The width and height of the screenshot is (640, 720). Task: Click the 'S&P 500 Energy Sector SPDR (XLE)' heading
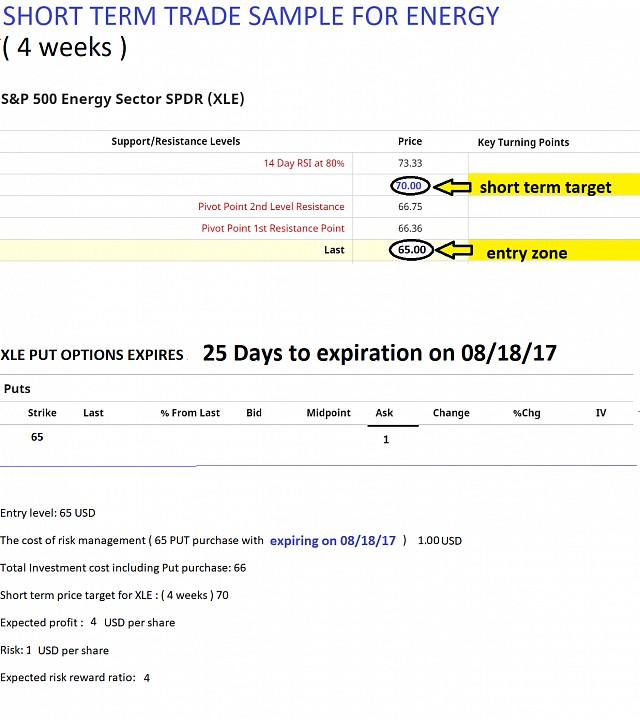point(123,99)
